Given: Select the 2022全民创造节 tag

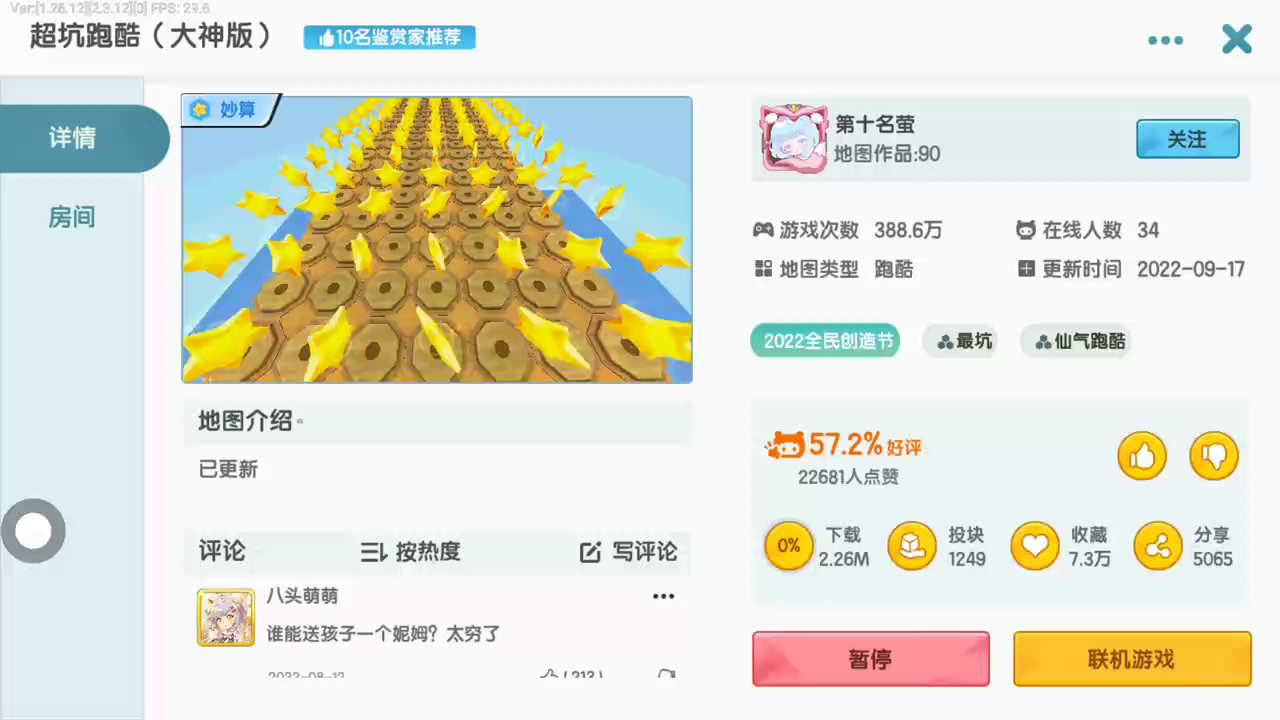Looking at the screenshot, I should (x=826, y=341).
